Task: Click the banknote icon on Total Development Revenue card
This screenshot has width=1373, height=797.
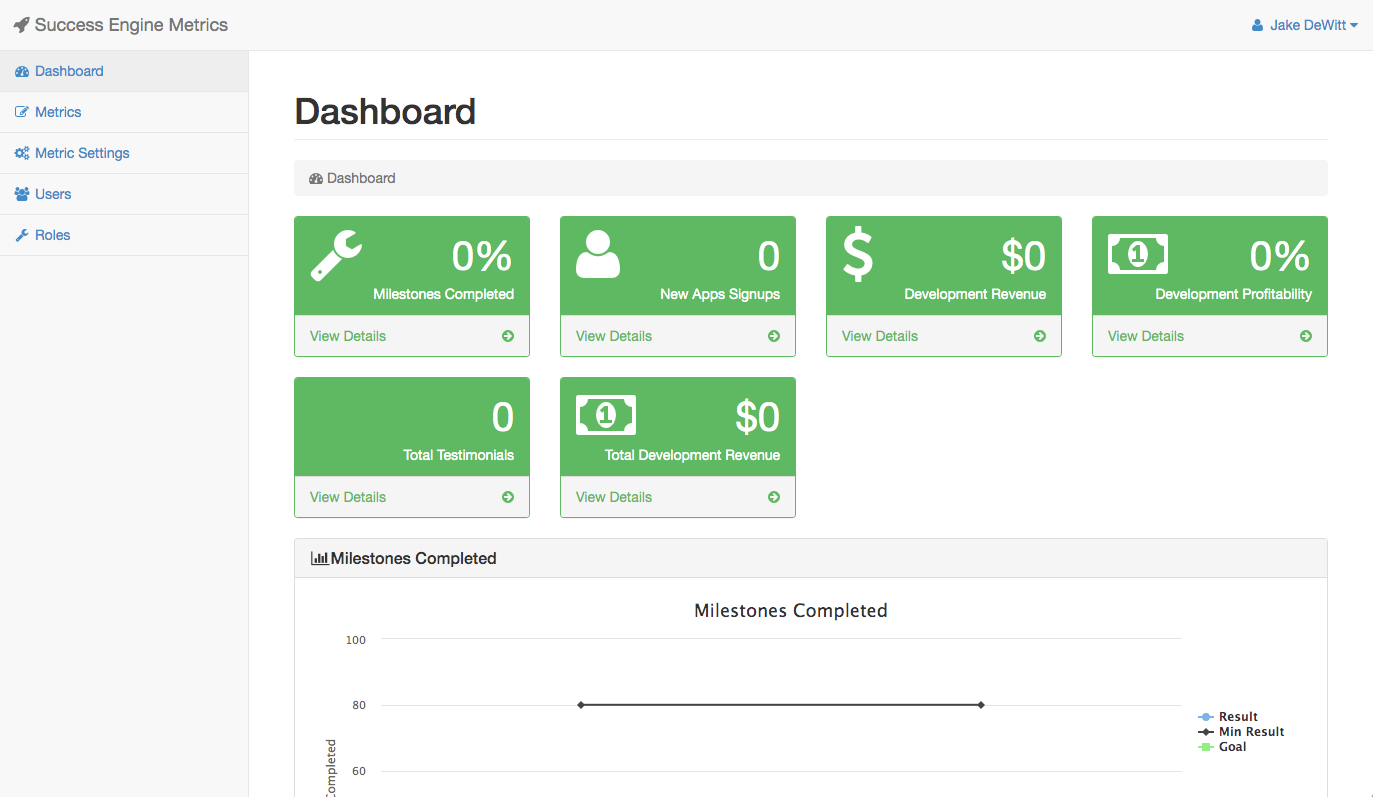Action: [x=605, y=415]
